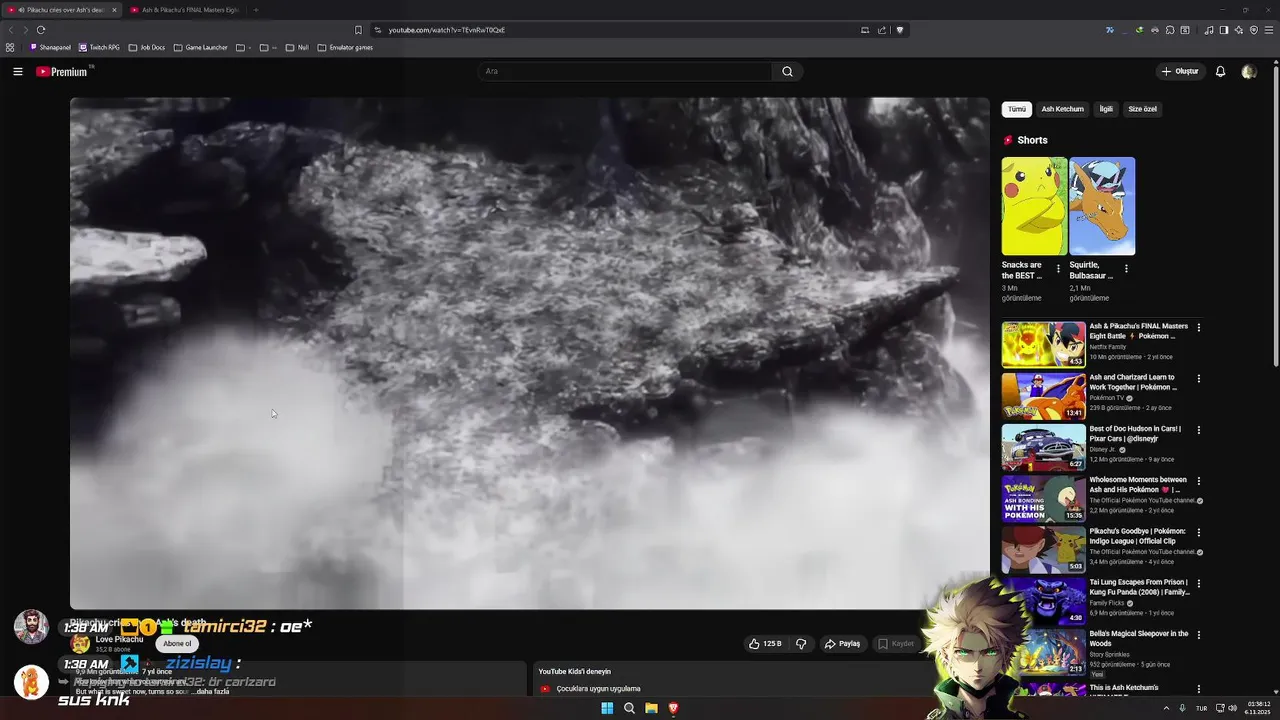Open the Emulator games bookmark folder
The height and width of the screenshot is (720, 1280).
tap(345, 47)
